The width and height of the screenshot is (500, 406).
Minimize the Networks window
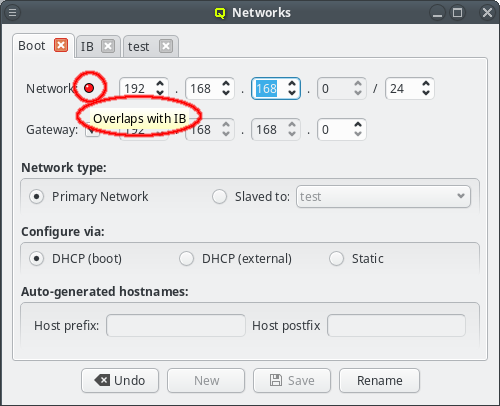(x=437, y=13)
